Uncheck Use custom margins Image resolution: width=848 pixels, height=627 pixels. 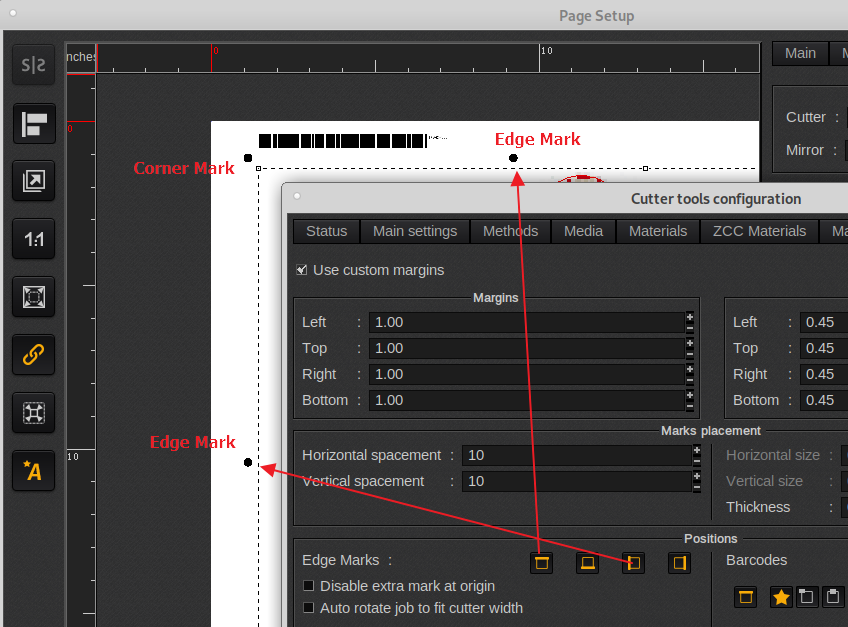[302, 270]
